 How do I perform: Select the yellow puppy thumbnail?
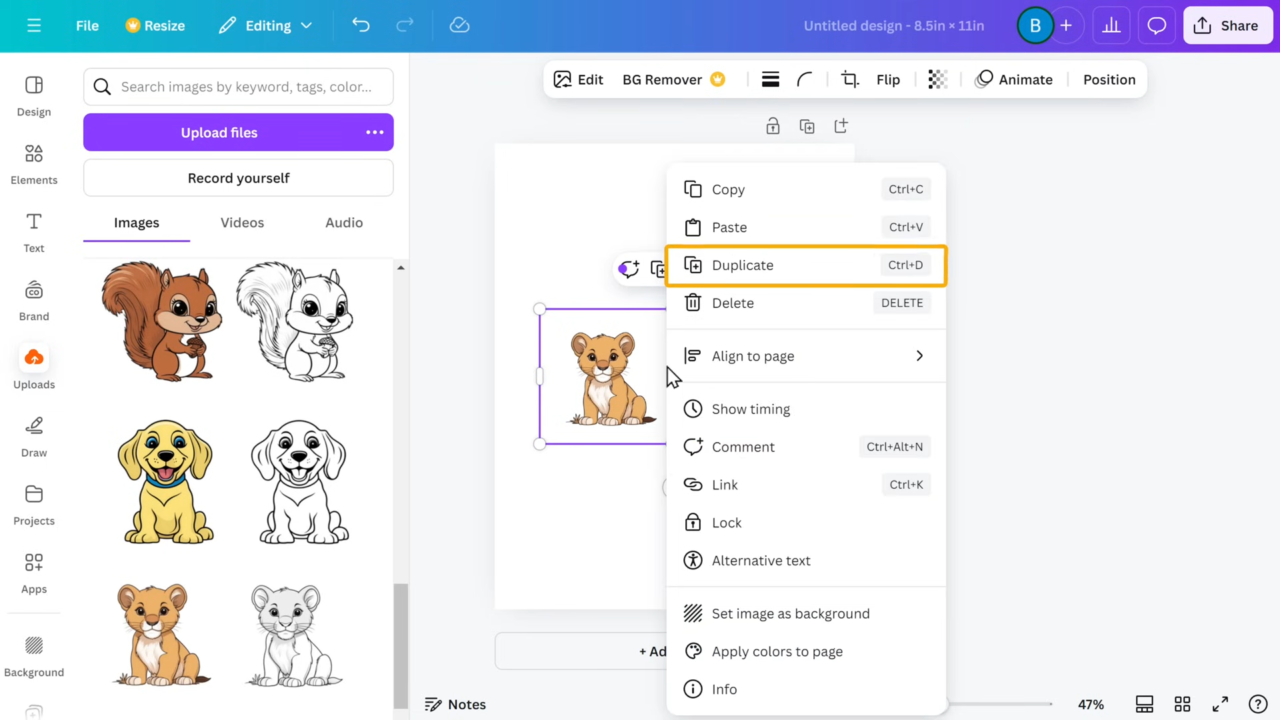(165, 483)
